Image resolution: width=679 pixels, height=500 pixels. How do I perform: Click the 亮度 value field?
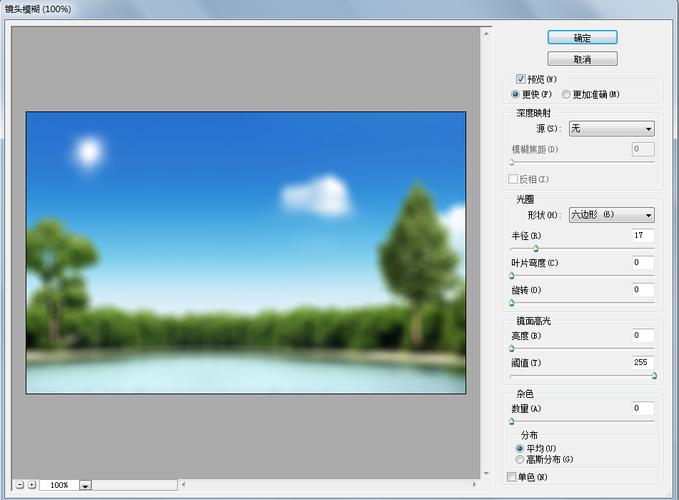(x=643, y=335)
